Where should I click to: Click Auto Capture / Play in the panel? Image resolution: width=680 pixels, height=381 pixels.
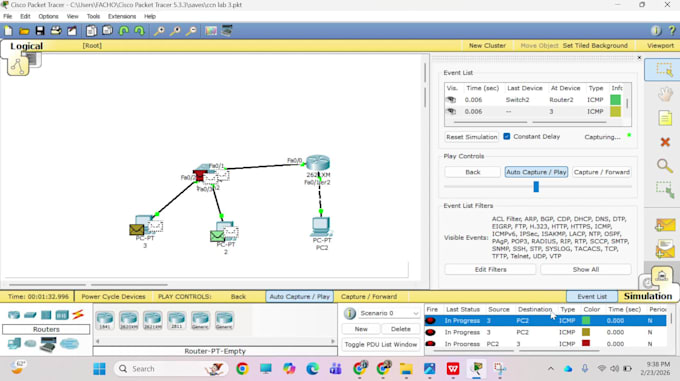536,172
